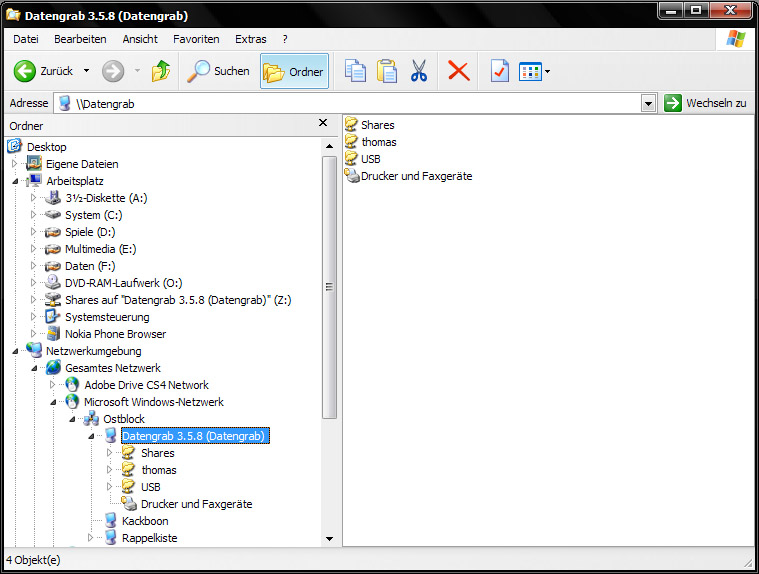Viewport: 759px width, 574px height.
Task: Open the Ansicht menu
Action: coord(140,39)
